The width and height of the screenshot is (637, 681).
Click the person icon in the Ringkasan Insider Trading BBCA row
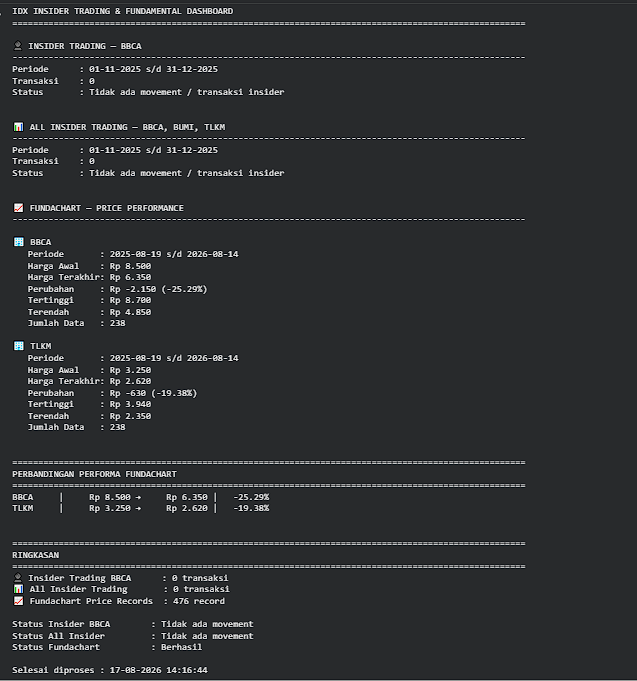[18, 578]
